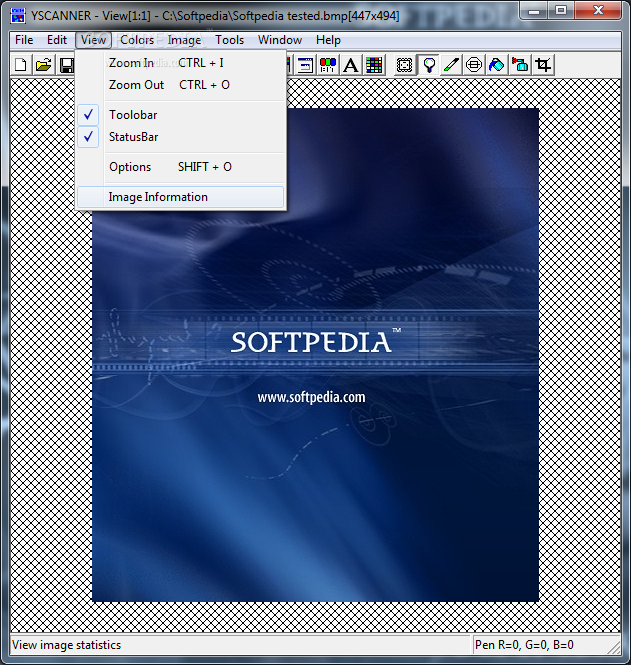This screenshot has height=665, width=631.
Task: Click the YSCANNER app icon in the title bar
Action: [18, 16]
